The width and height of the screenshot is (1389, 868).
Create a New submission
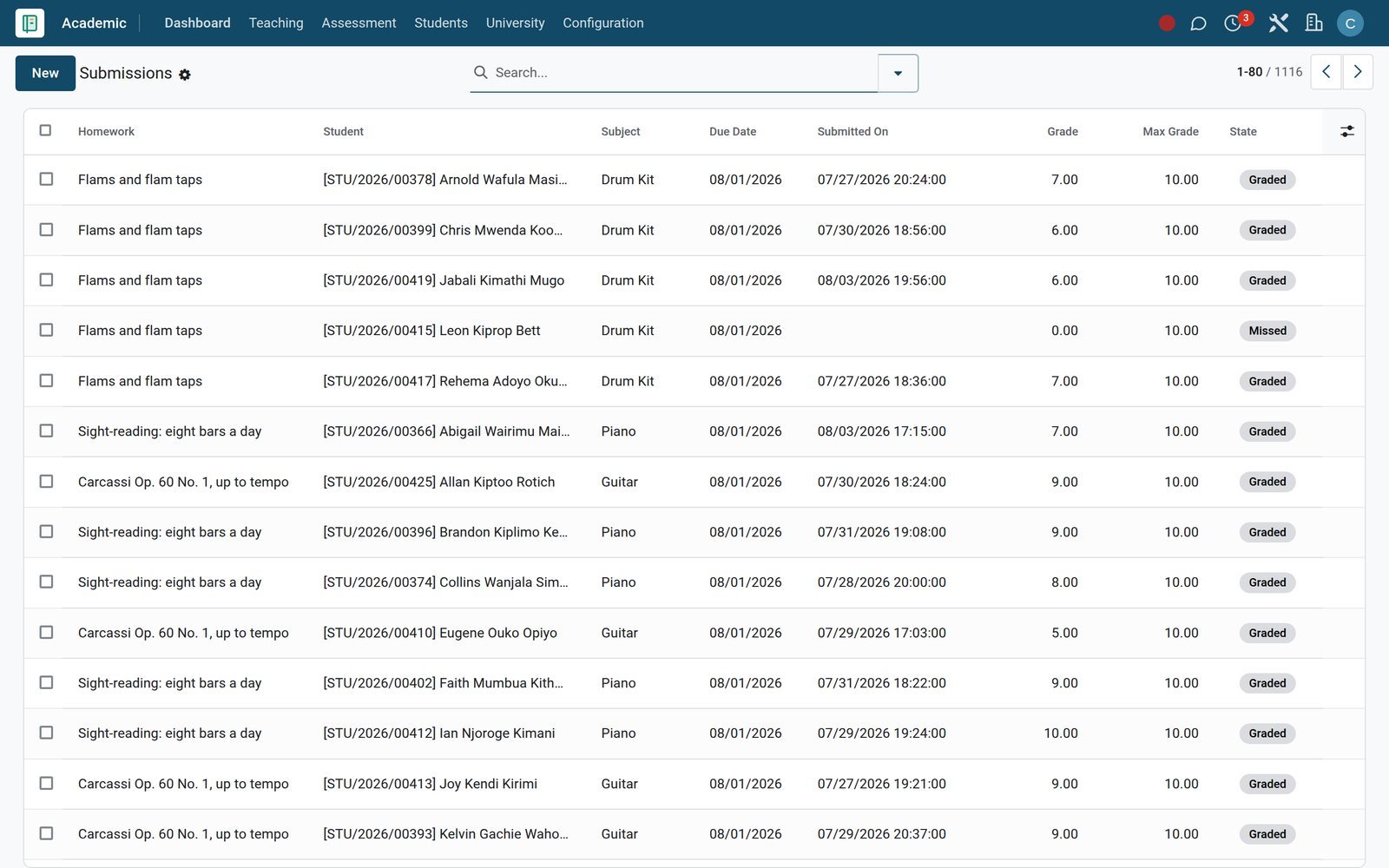45,73
